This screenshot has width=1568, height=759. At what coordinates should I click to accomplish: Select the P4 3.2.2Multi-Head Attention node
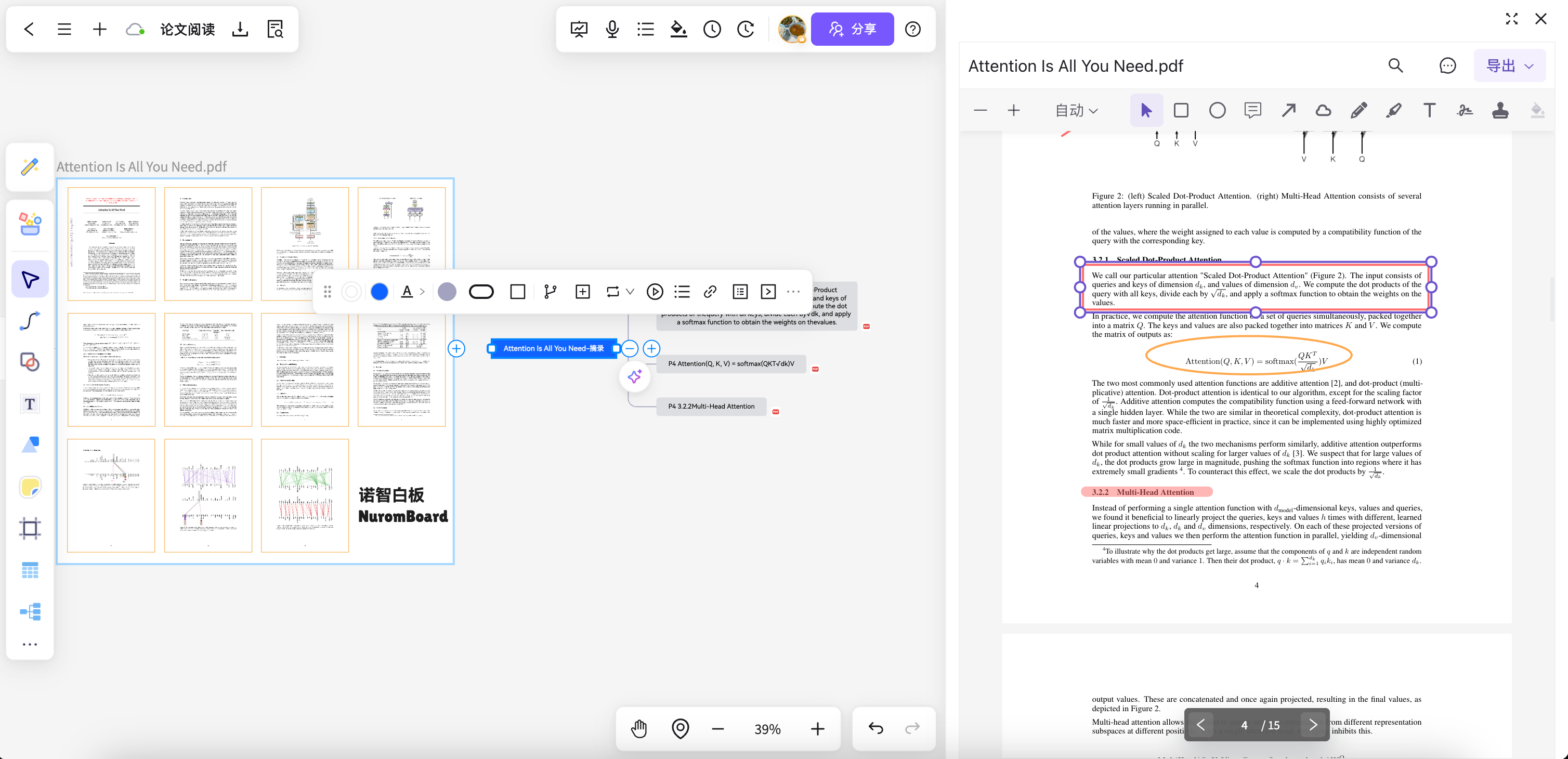click(711, 407)
